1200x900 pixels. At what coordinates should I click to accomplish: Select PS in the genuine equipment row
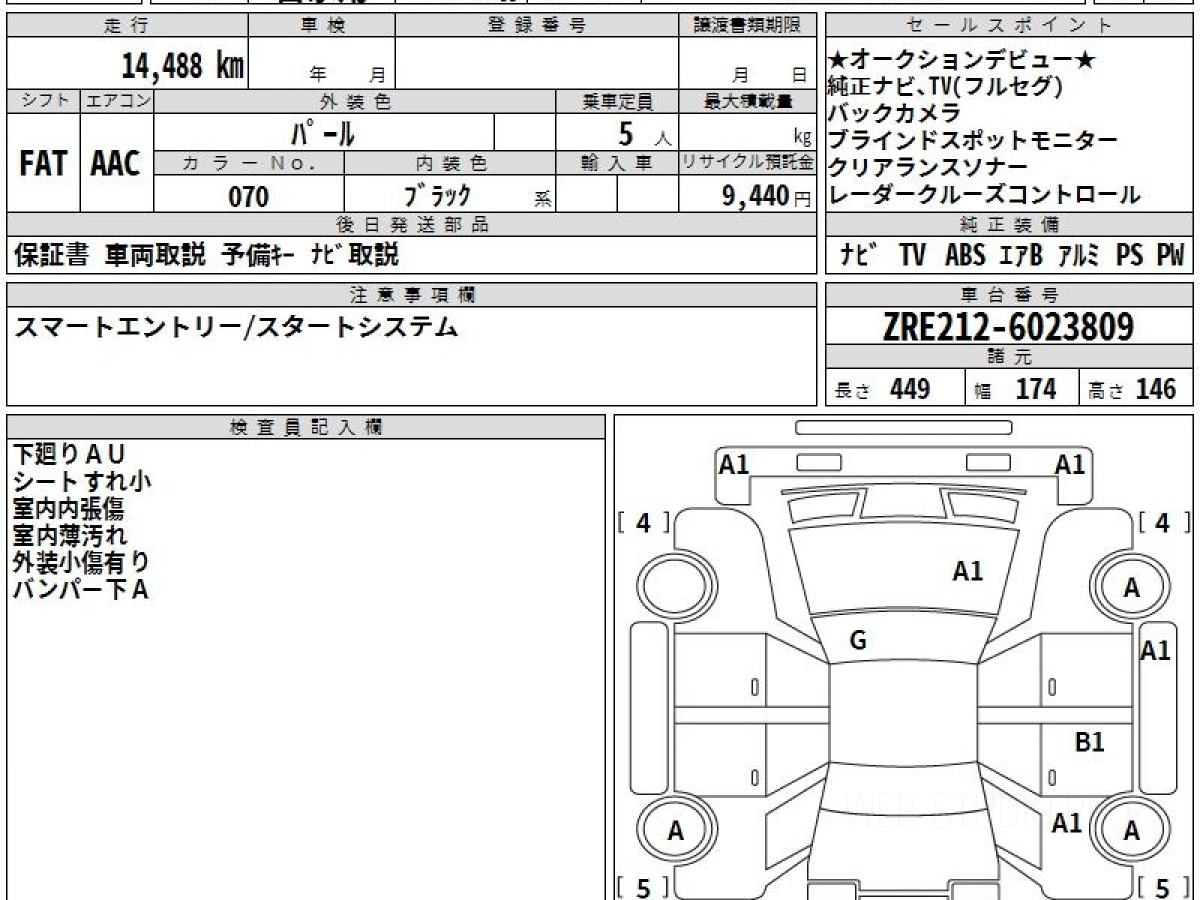point(1130,256)
